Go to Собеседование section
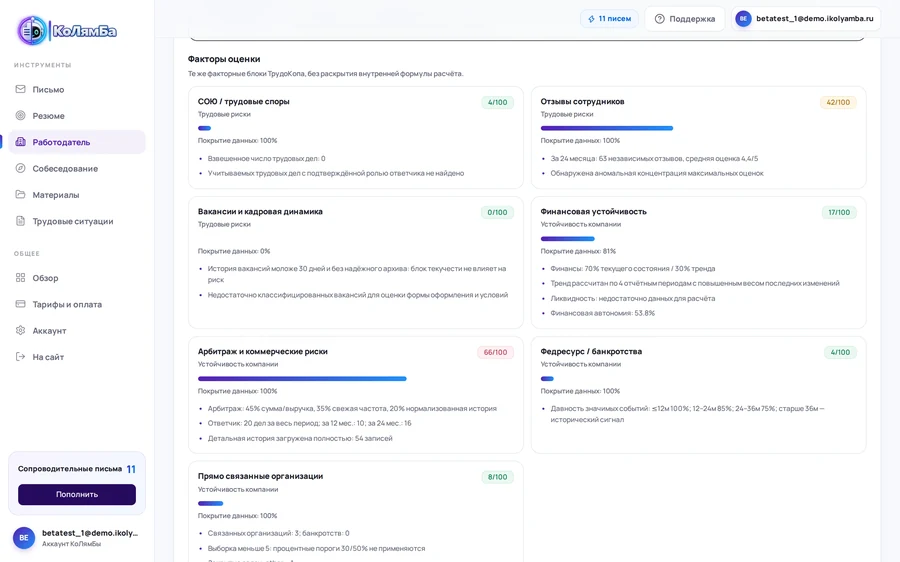The height and width of the screenshot is (562, 900). pos(76,168)
